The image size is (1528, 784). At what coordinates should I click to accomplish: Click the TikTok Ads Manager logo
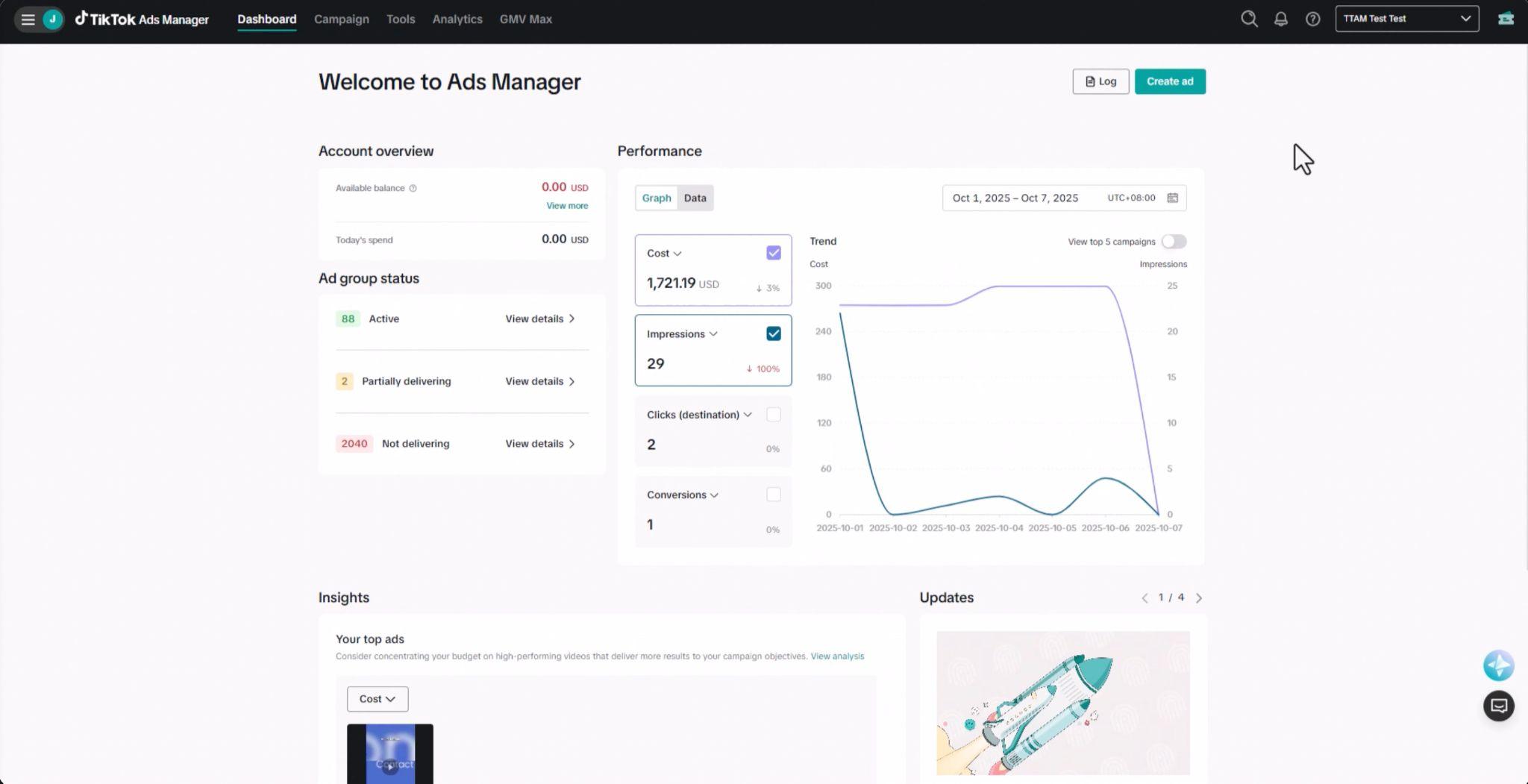(142, 19)
